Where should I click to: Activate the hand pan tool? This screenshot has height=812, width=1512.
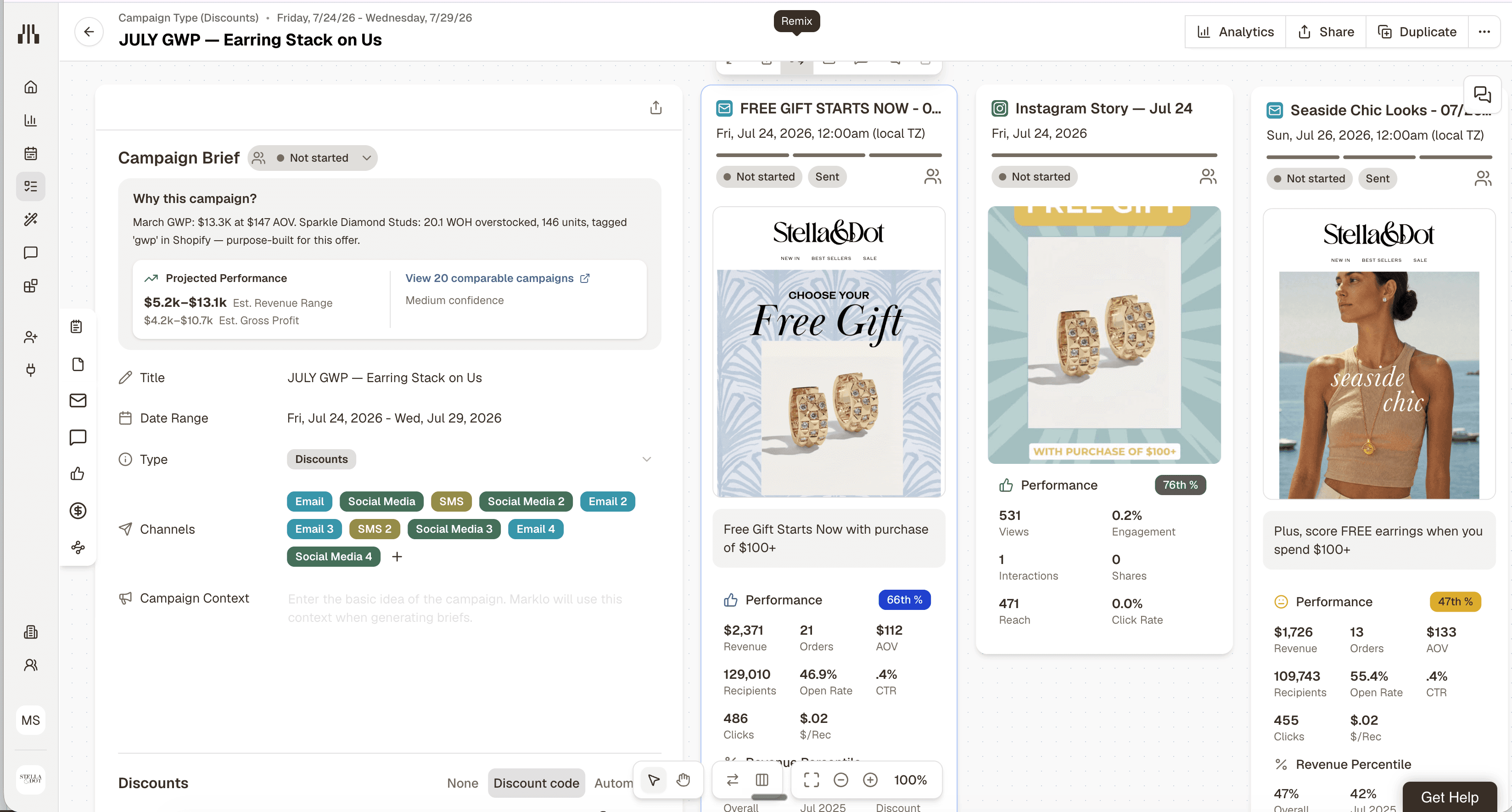pos(683,780)
